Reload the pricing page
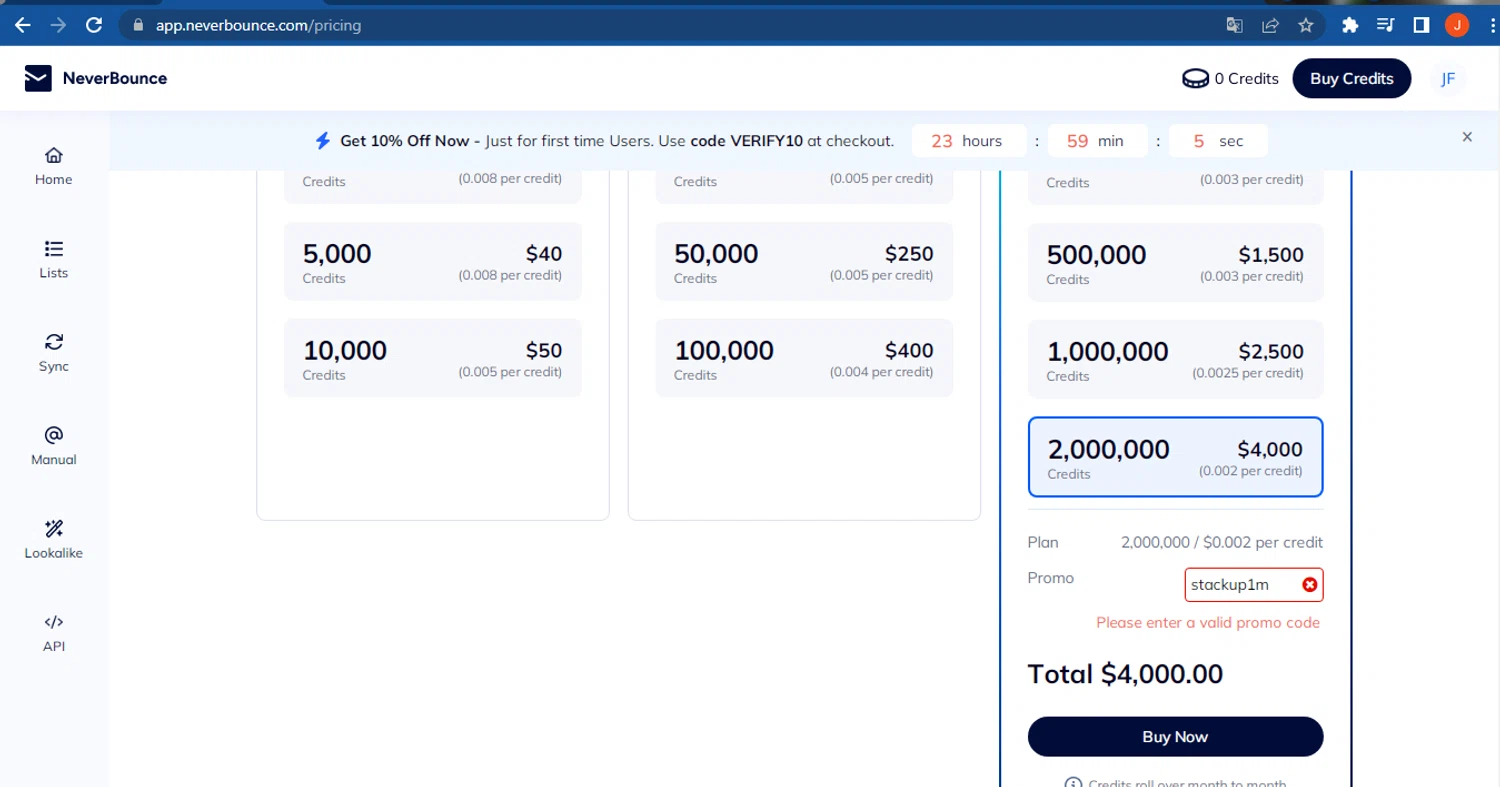Image resolution: width=1500 pixels, height=787 pixels. [94, 25]
